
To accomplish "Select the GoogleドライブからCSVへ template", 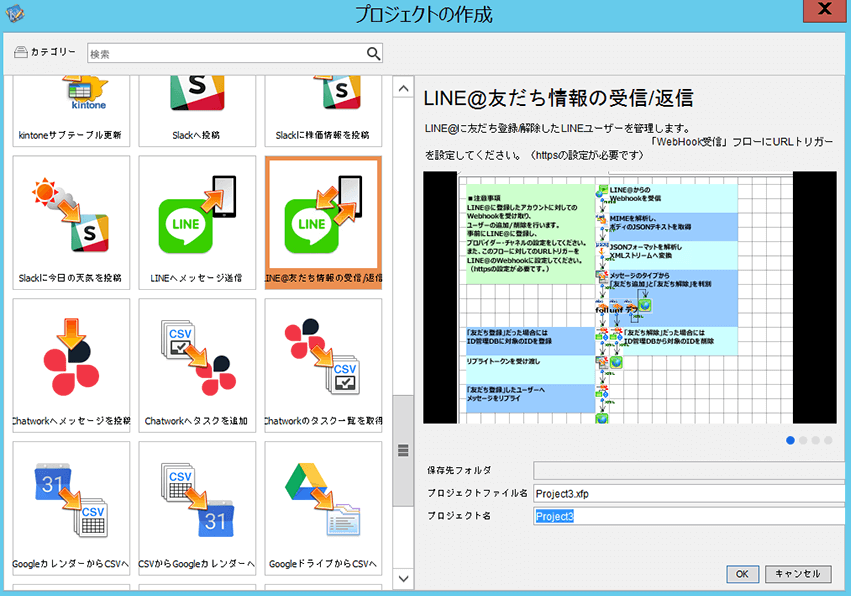I will tap(323, 508).
